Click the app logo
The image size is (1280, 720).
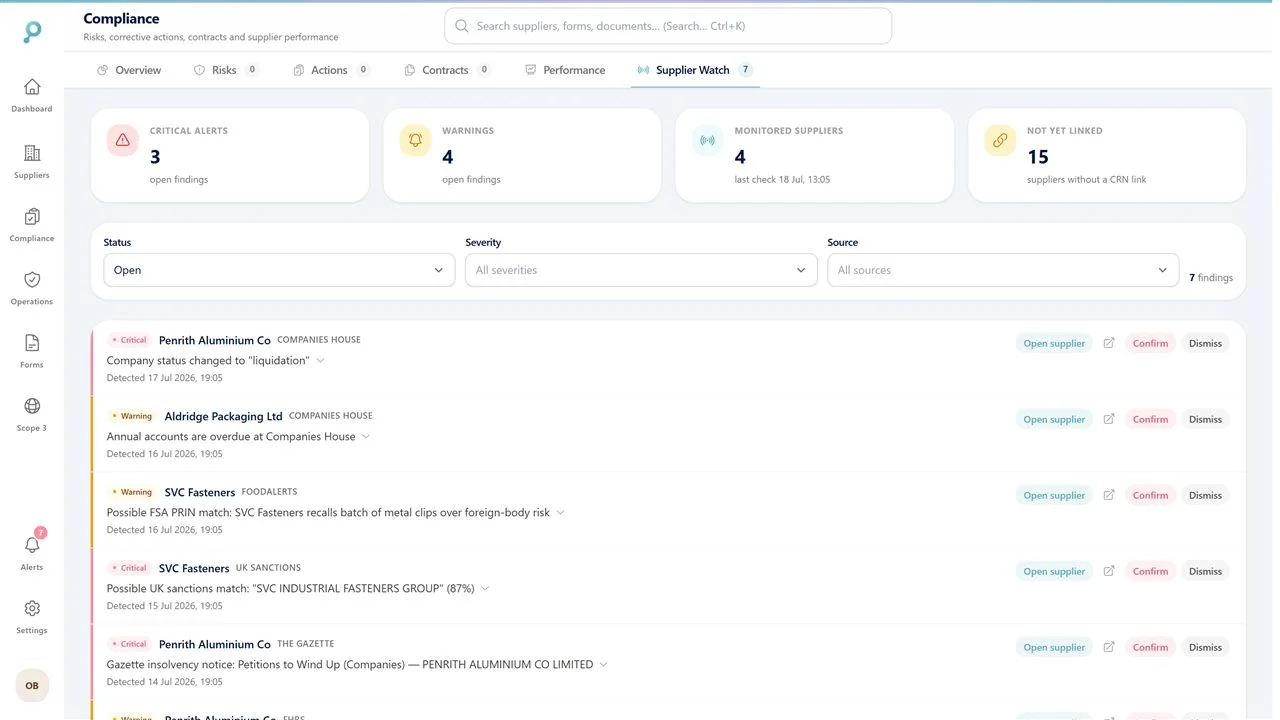[32, 32]
